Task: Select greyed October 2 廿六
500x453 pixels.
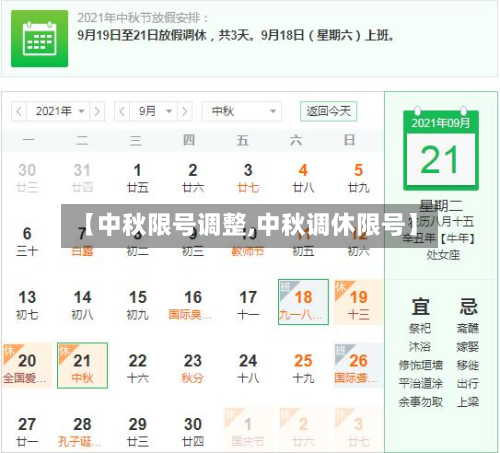Action: pos(303,430)
